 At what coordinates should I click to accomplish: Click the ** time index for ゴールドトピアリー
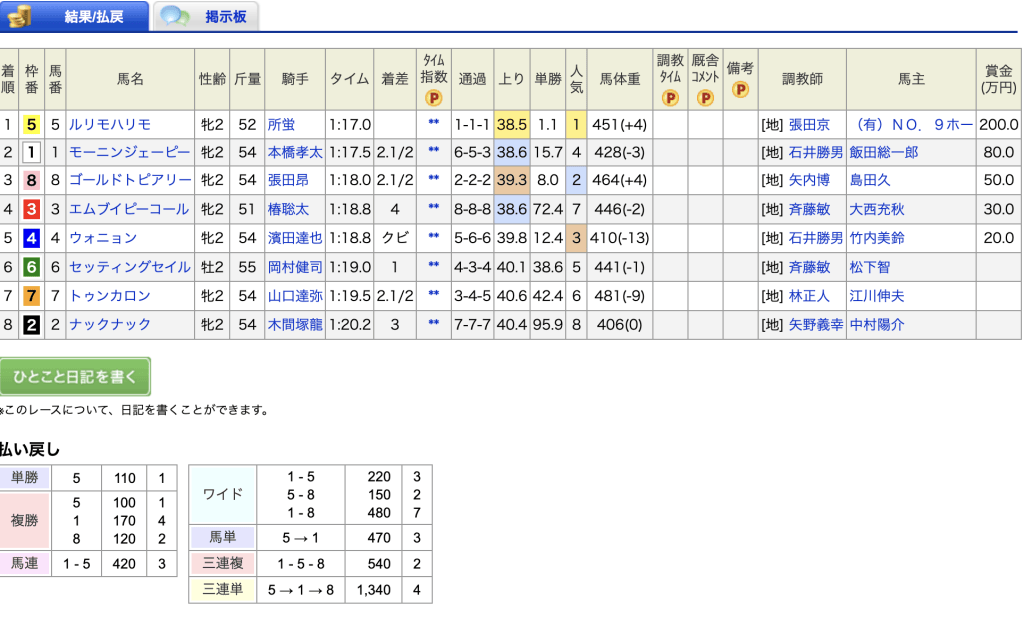[434, 179]
